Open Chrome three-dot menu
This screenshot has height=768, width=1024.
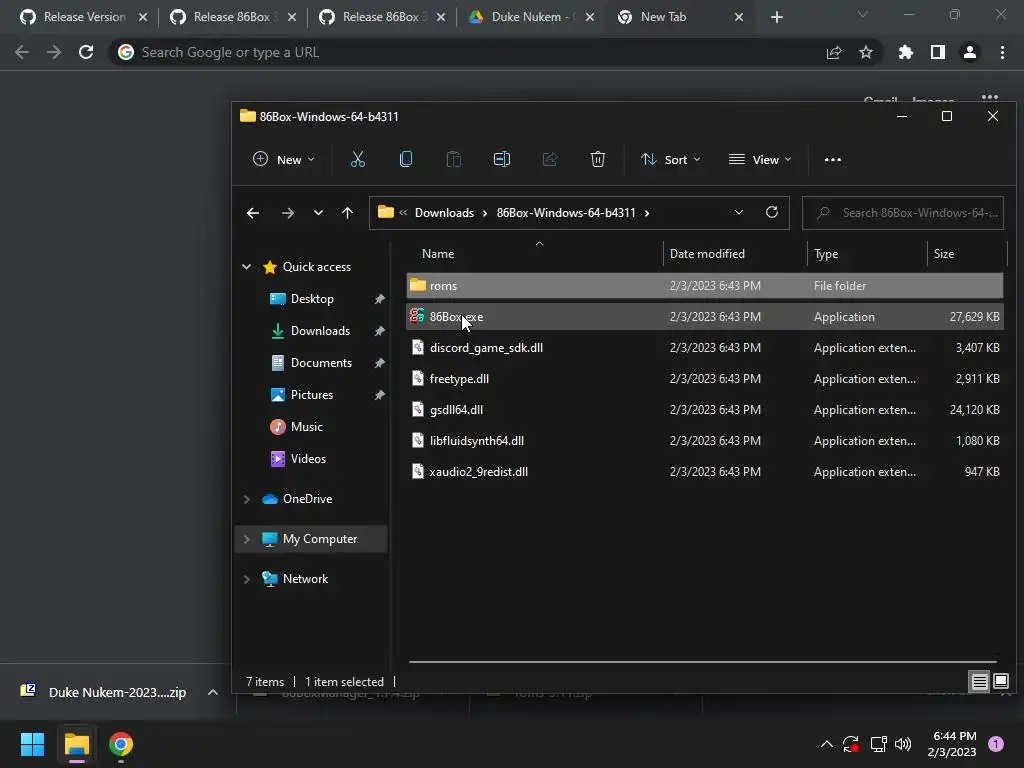click(x=1002, y=52)
